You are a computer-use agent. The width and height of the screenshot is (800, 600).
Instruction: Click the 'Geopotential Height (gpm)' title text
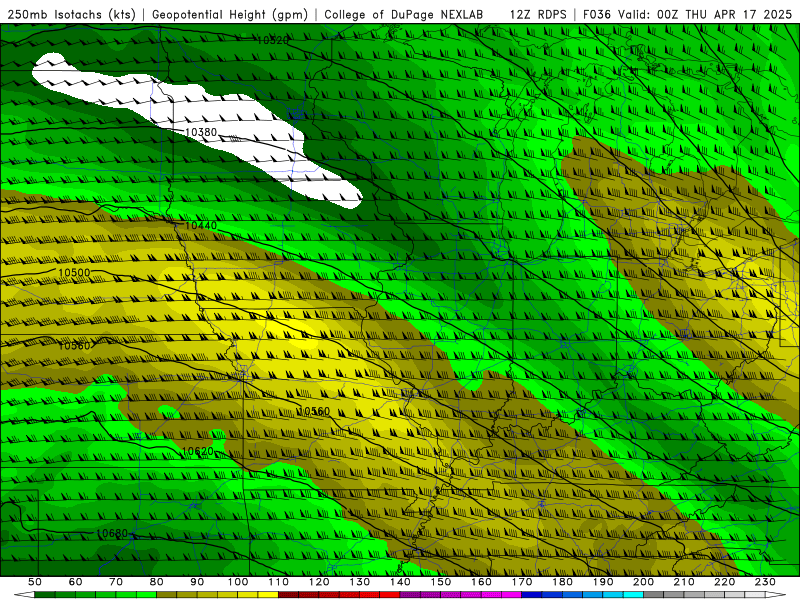click(230, 14)
